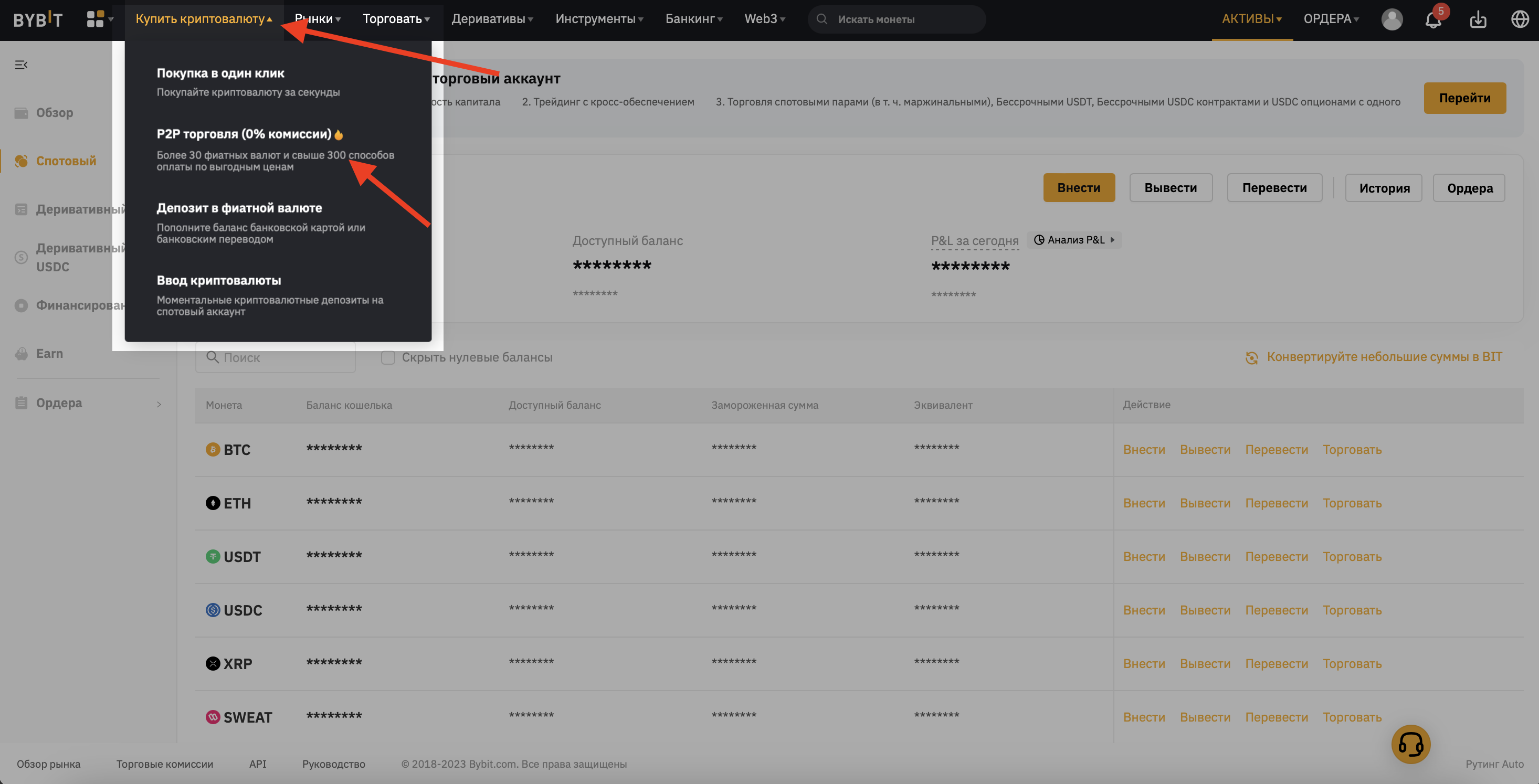Click Торговать link in the BTC row

[1352, 449]
